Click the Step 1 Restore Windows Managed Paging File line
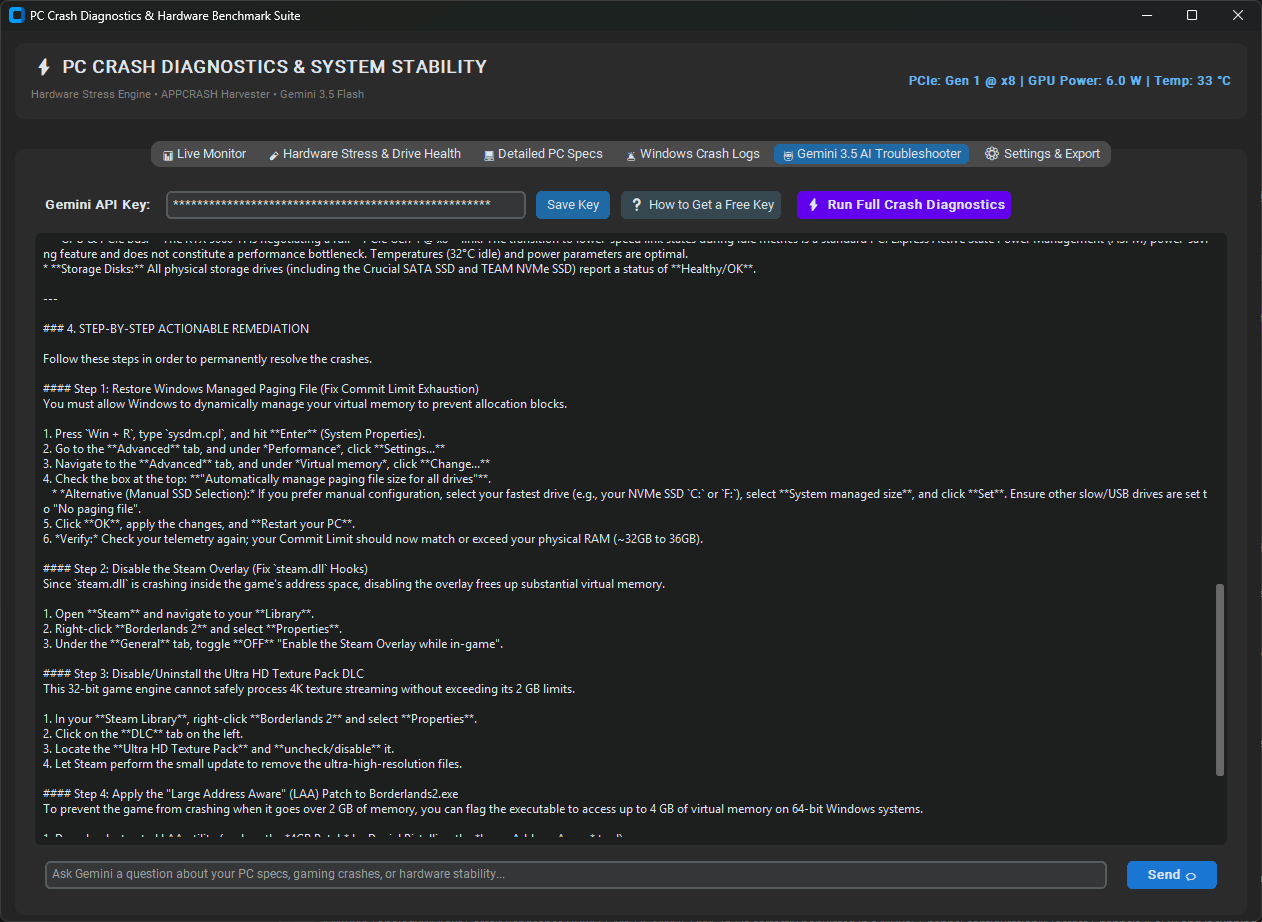 (261, 389)
